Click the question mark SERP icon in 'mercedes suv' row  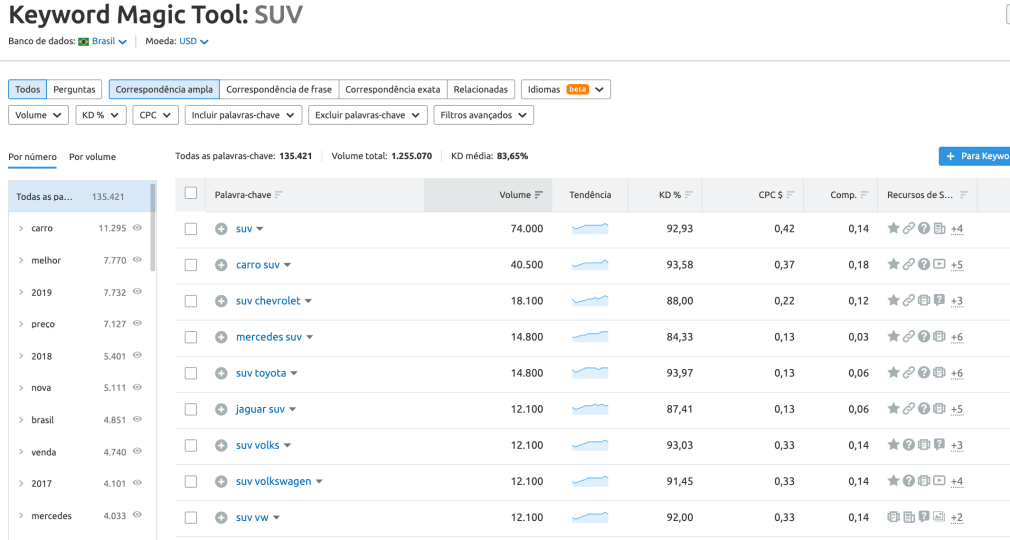tap(924, 336)
